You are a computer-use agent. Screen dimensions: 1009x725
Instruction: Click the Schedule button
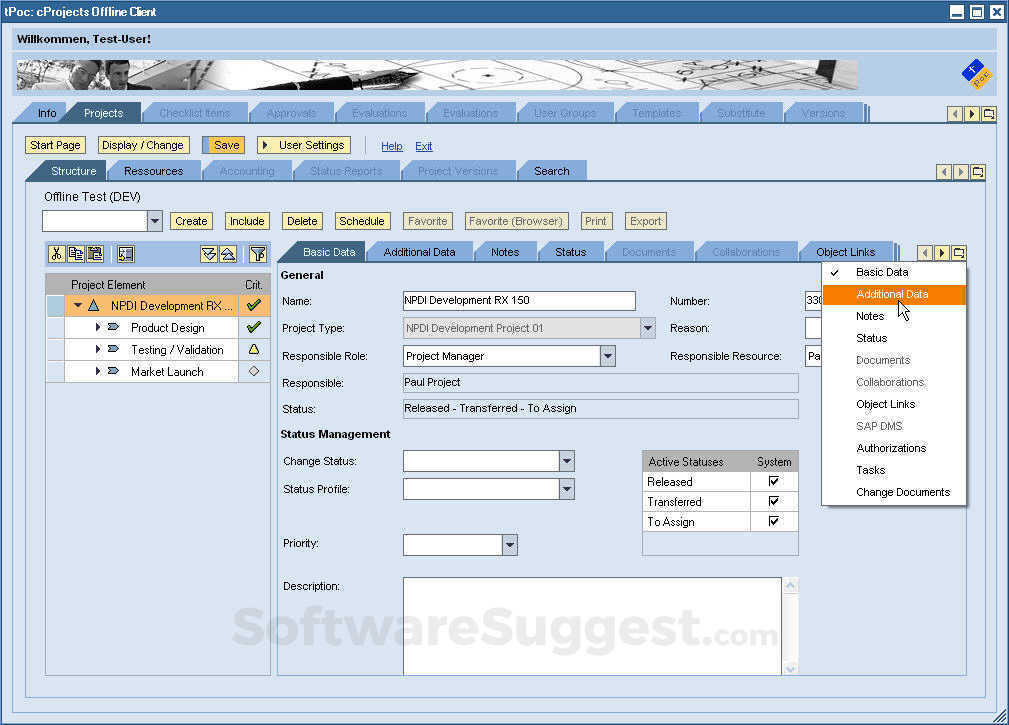[x=362, y=221]
